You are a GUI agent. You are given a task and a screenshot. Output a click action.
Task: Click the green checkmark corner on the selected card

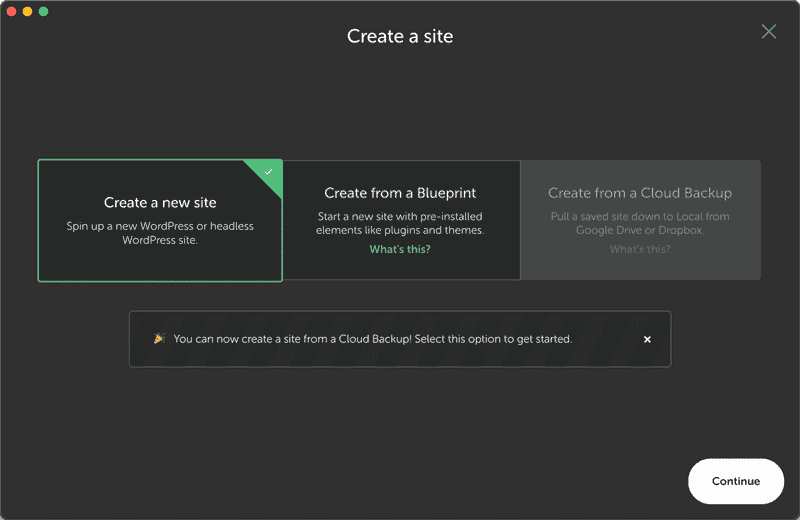(x=268, y=172)
